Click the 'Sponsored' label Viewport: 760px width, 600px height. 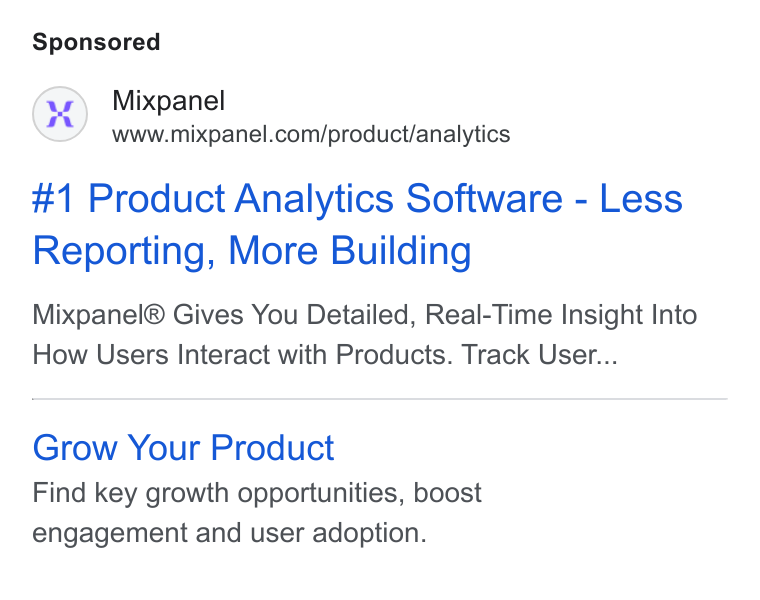click(96, 42)
